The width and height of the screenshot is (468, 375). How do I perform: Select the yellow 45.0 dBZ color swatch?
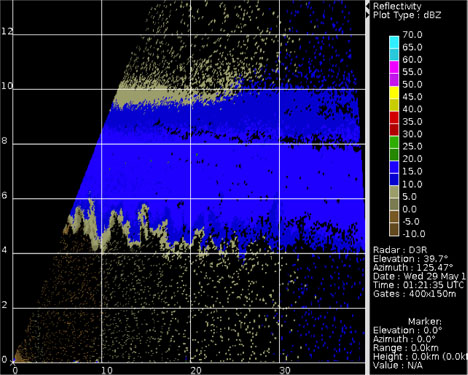coord(394,92)
